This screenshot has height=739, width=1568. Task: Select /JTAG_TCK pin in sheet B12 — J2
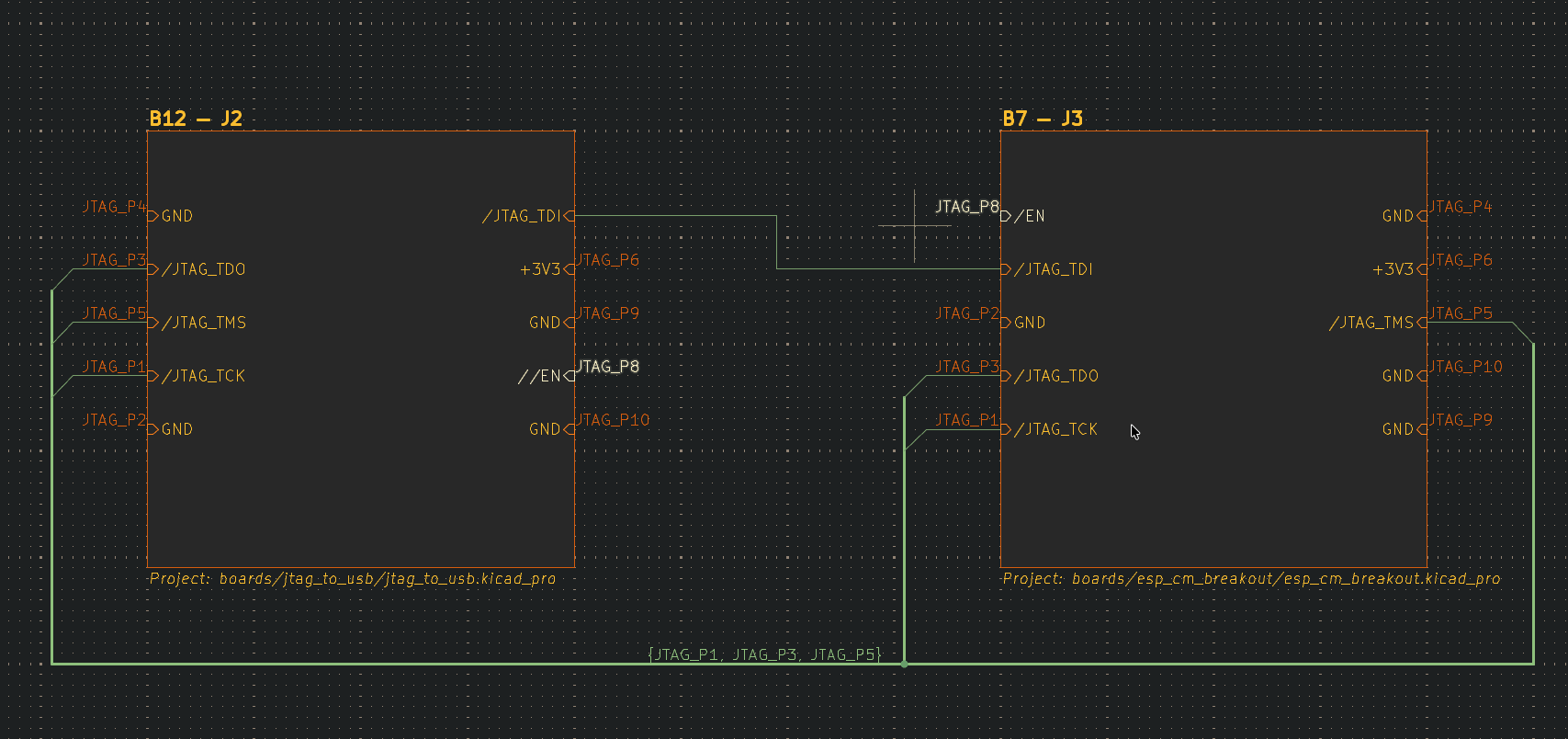[197, 376]
